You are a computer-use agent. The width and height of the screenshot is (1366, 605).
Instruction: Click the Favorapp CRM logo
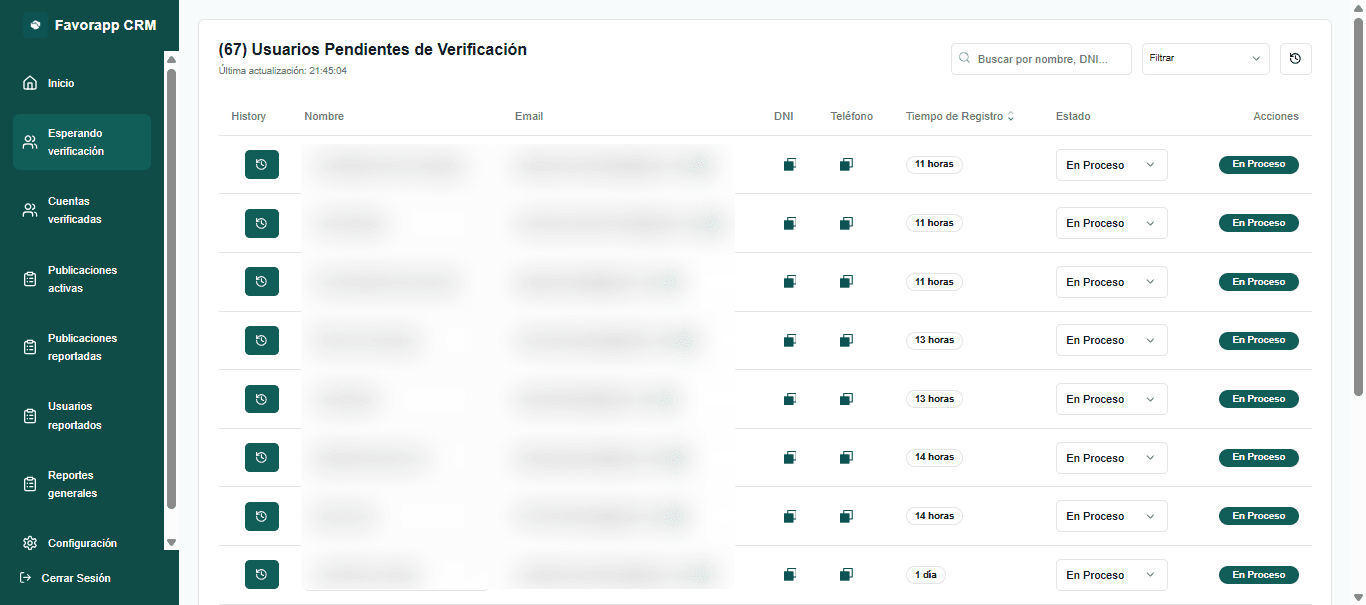[90, 24]
